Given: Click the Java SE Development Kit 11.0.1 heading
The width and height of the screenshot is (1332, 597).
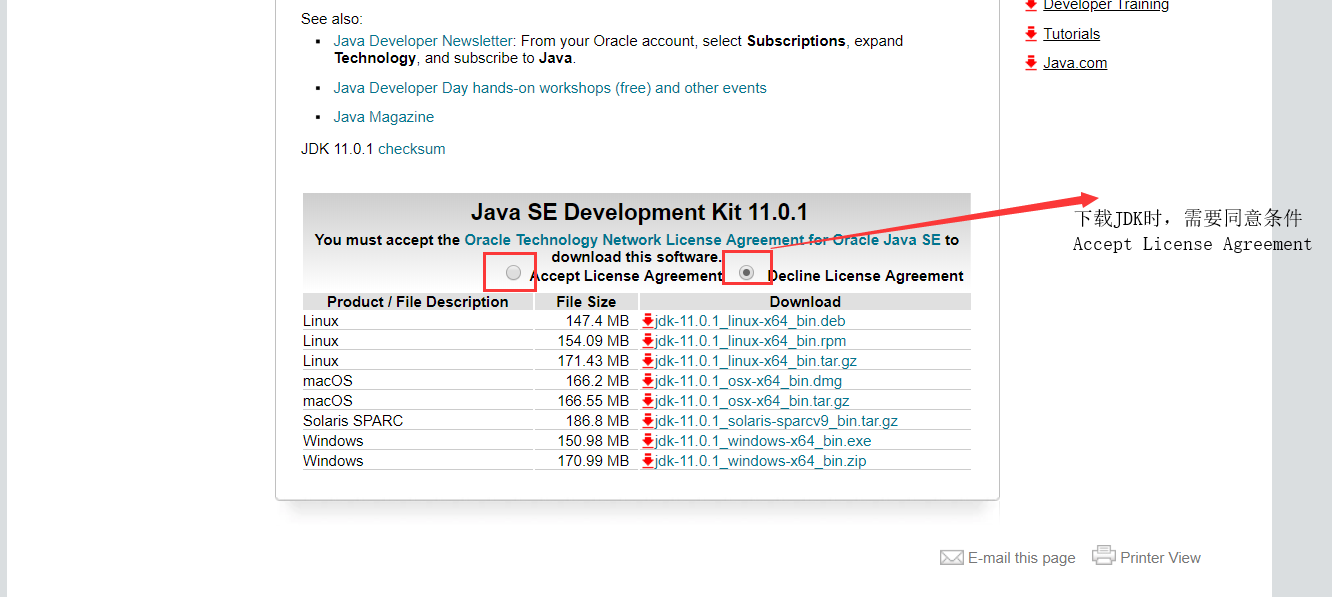Looking at the screenshot, I should pos(639,212).
